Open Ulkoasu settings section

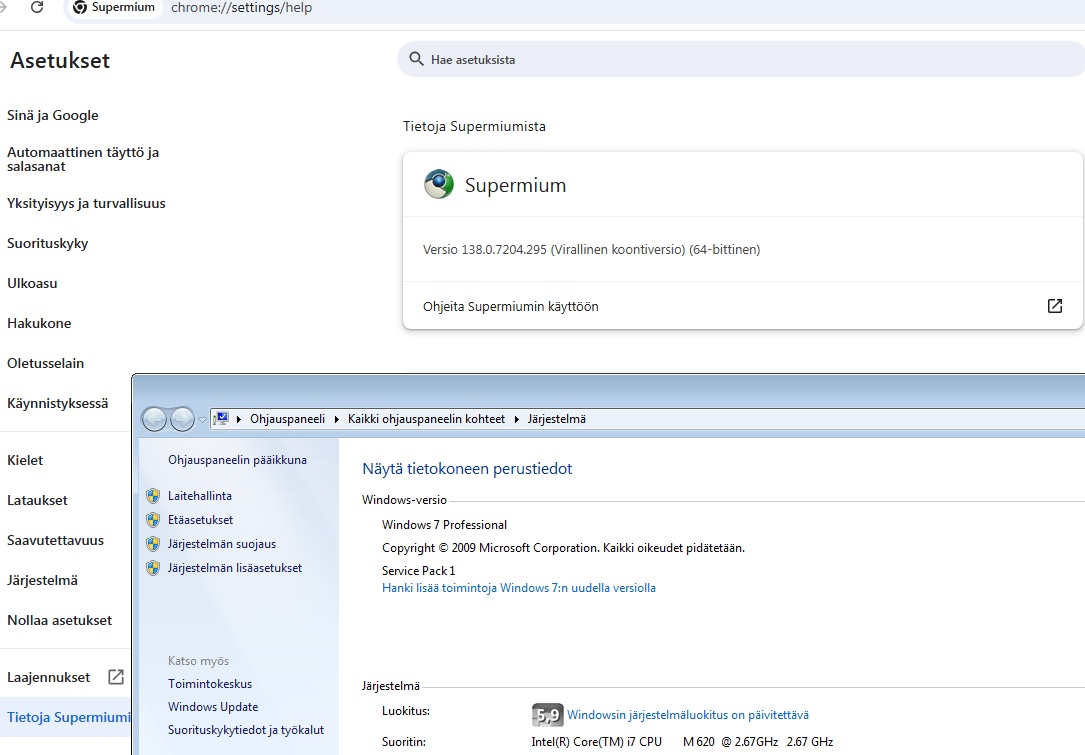[x=33, y=283]
